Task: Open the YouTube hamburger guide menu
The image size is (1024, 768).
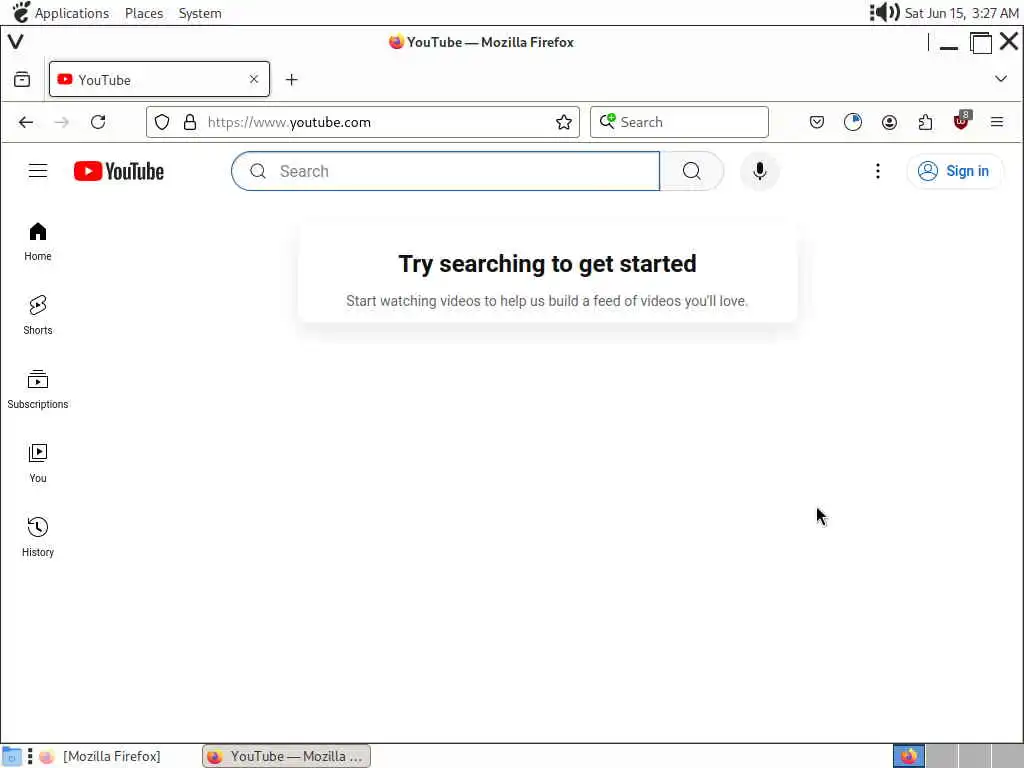Action: pyautogui.click(x=38, y=171)
